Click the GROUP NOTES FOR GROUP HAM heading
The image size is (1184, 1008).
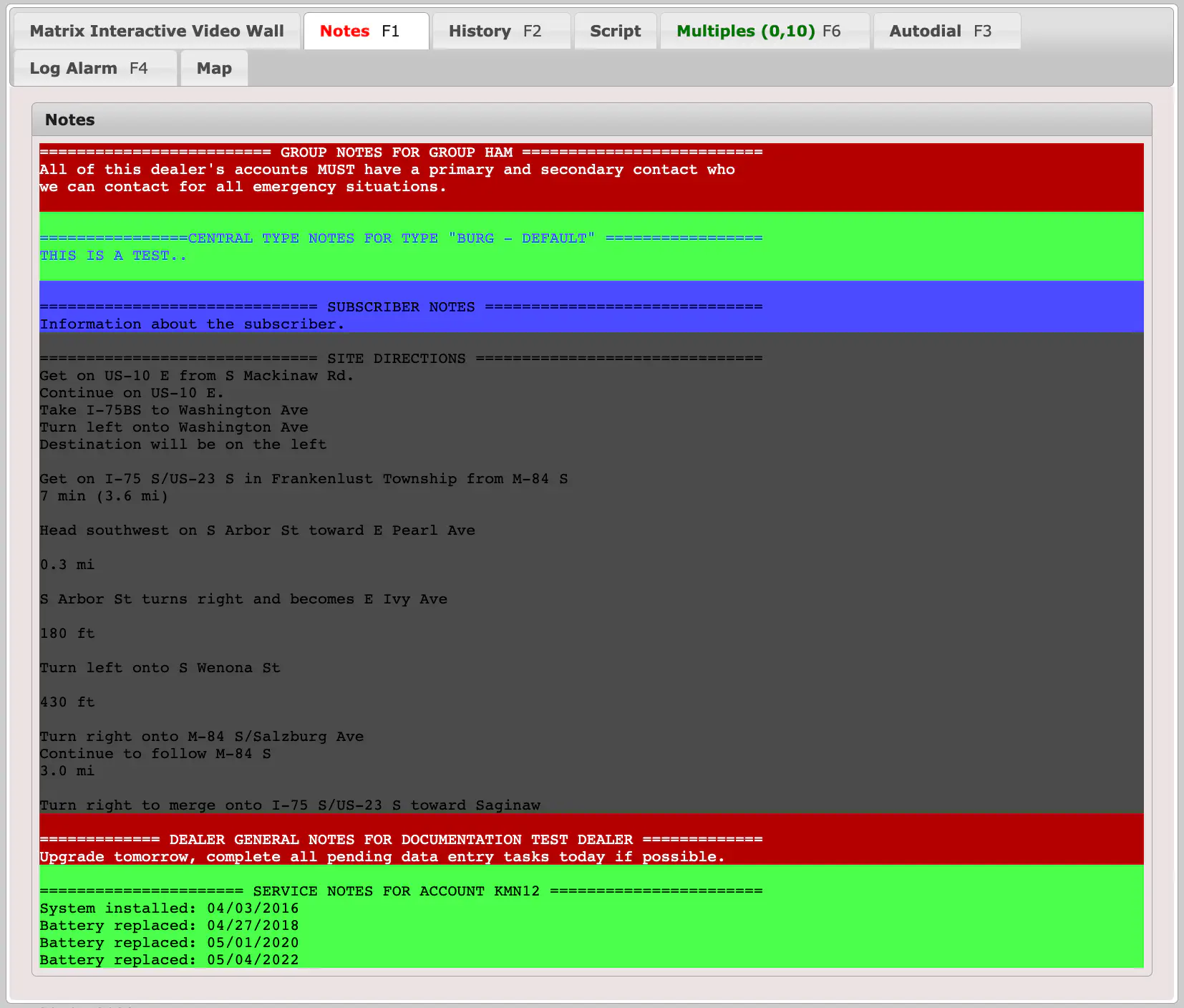[x=401, y=152]
